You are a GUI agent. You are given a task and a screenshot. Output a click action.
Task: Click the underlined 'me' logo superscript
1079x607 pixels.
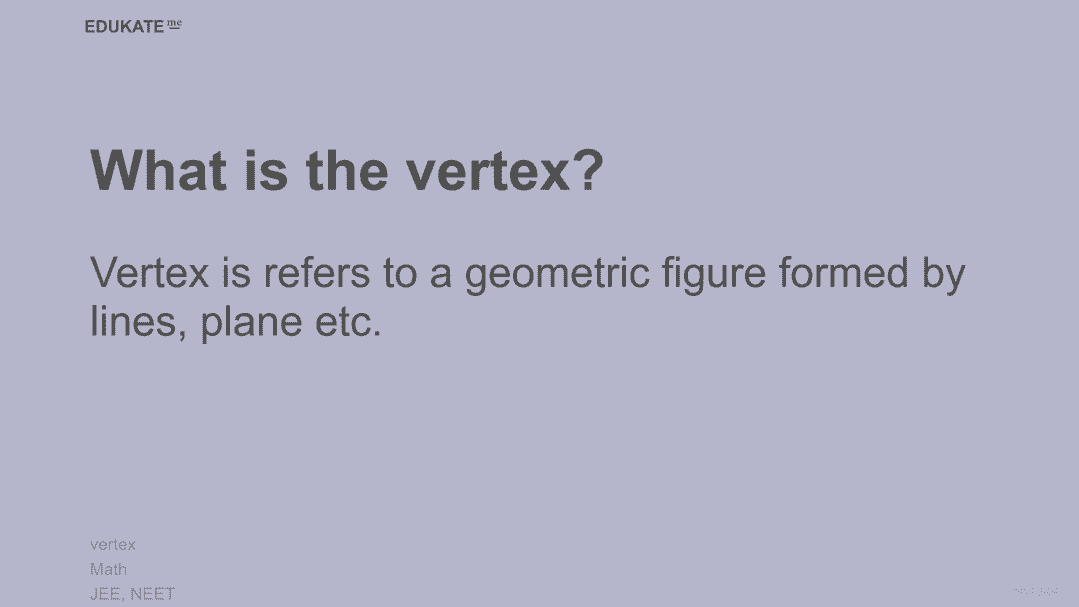[174, 24]
